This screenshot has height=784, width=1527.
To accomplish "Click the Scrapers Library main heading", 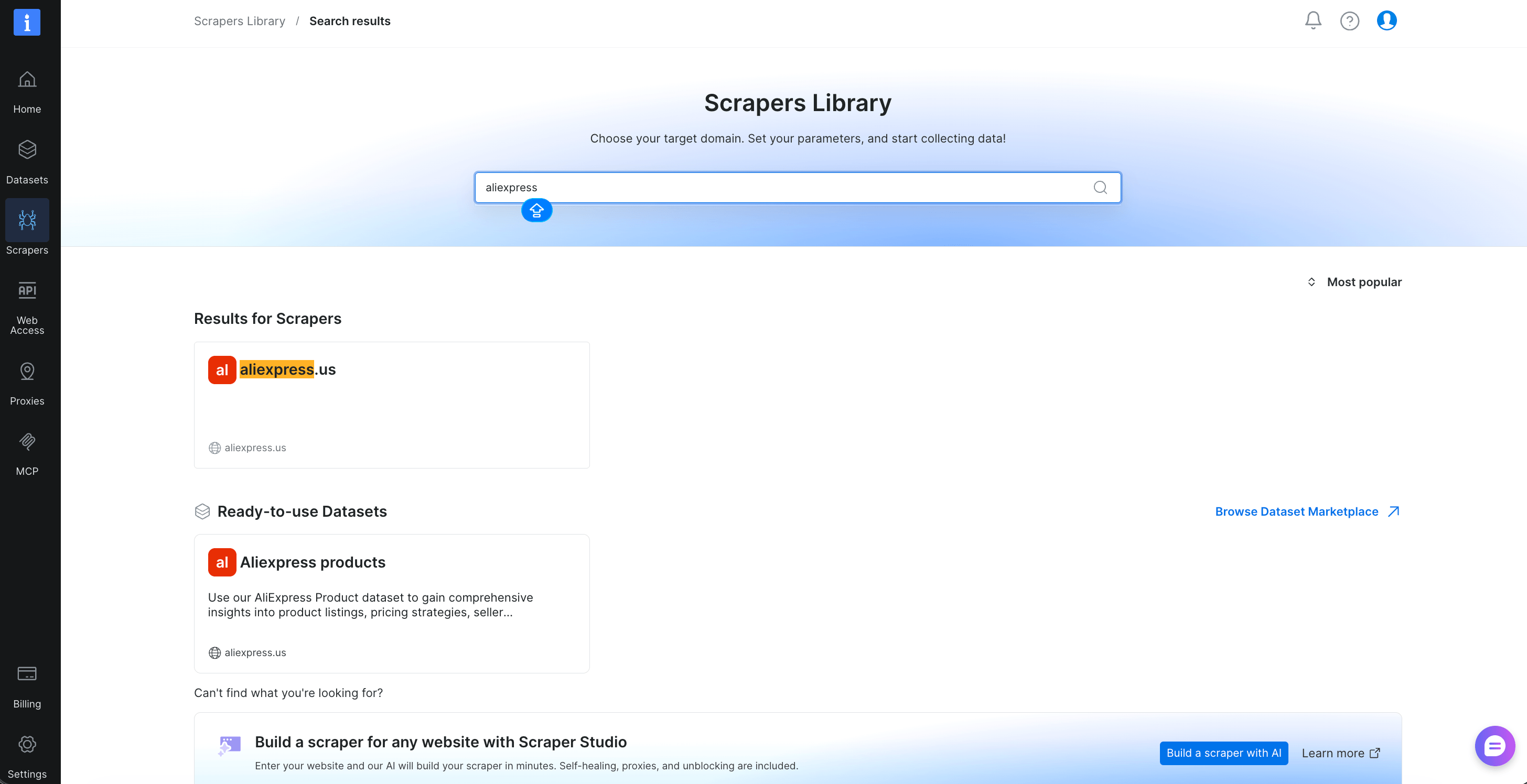I will tap(797, 103).
